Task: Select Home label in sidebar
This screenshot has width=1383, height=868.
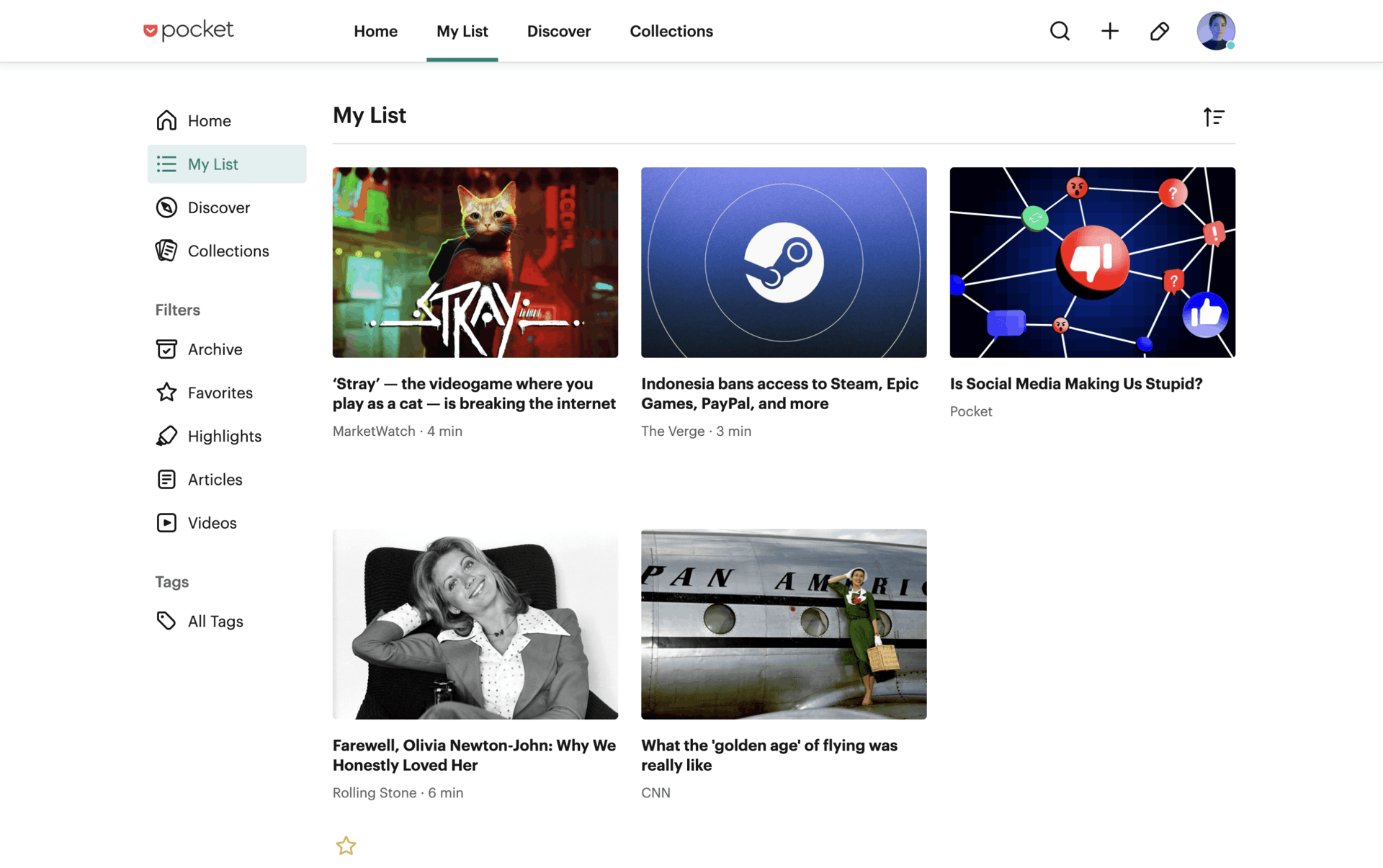Action: [x=210, y=121]
